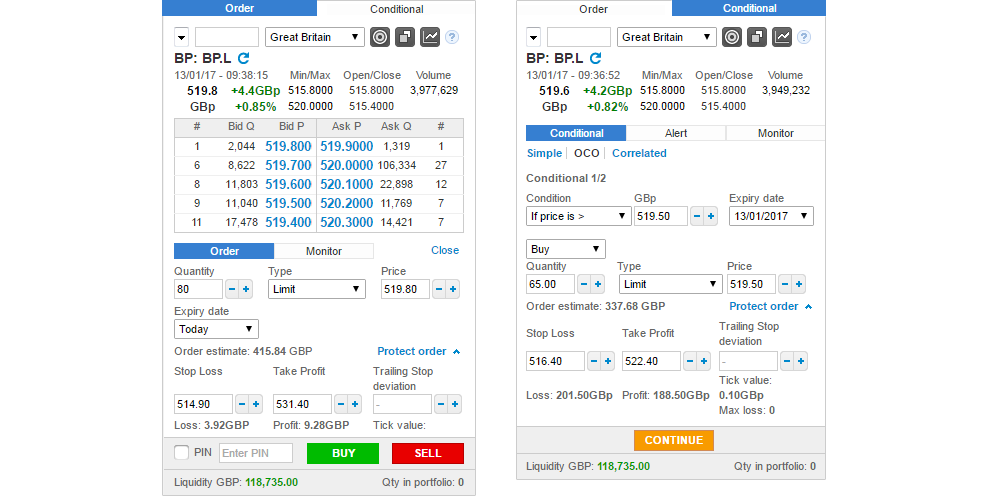Decrease Stop Loss 514.90 with minus
This screenshot has width=988, height=500.
point(242,404)
